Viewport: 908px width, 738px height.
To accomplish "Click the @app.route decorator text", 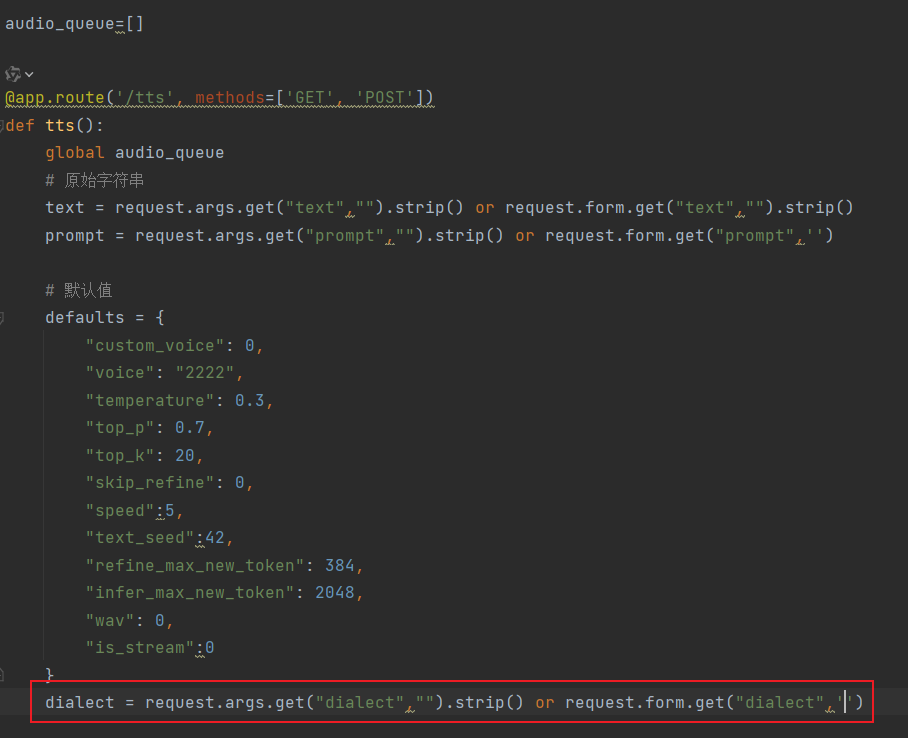I will click(x=54, y=97).
